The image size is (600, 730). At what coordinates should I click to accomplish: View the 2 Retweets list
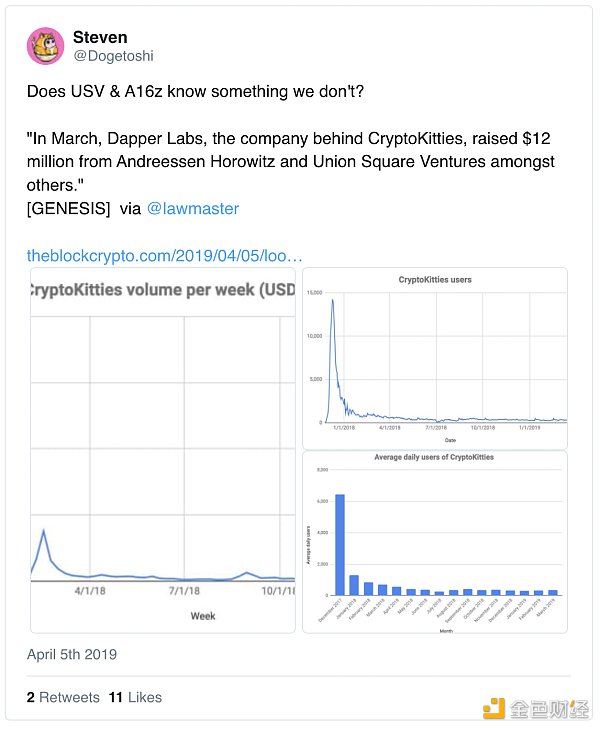click(x=63, y=697)
